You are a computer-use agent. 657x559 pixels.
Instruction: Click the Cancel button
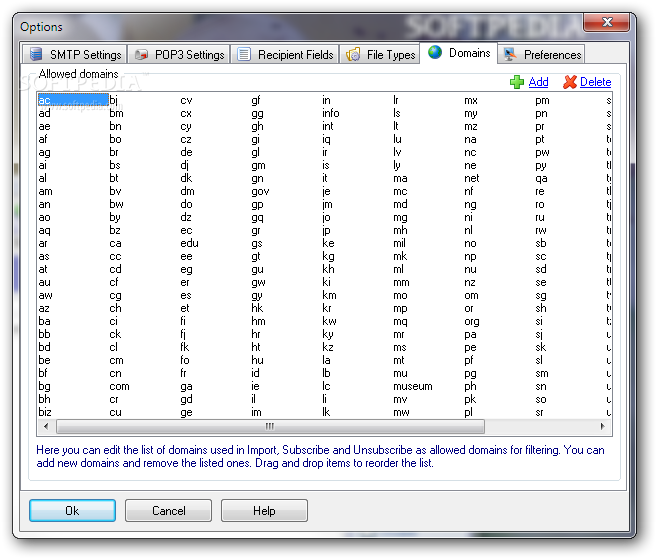(x=168, y=510)
